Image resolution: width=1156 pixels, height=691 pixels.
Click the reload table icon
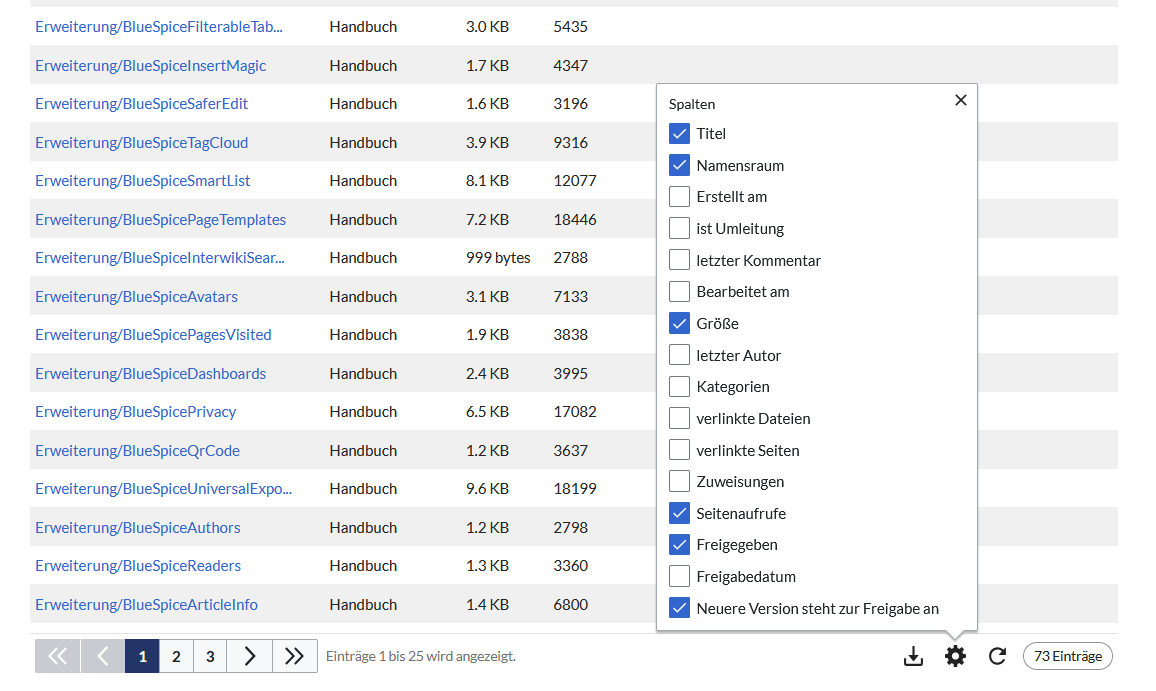[997, 657]
